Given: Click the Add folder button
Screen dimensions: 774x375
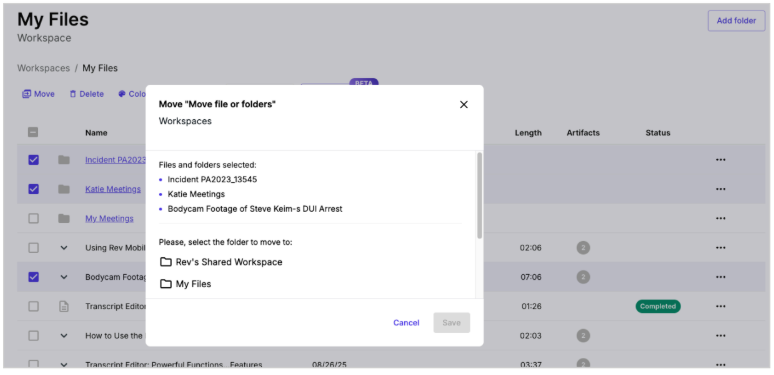Looking at the screenshot, I should 736,21.
